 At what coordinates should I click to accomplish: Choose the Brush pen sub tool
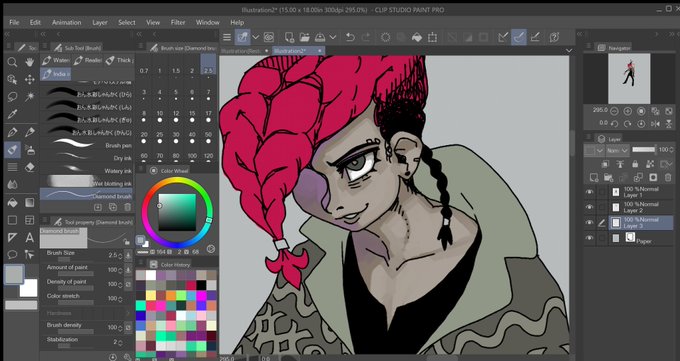[x=87, y=145]
